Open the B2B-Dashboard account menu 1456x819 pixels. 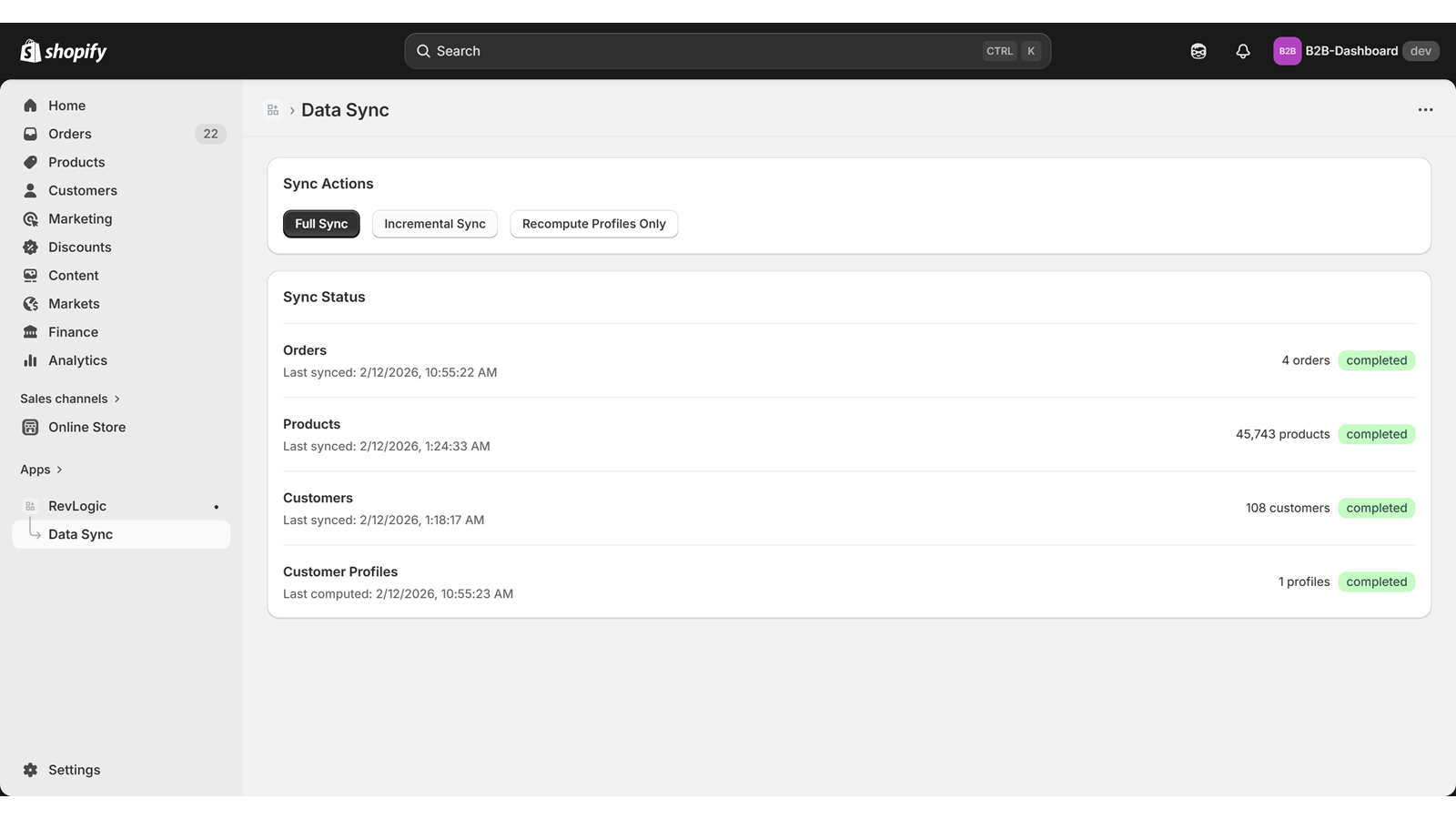(1350, 51)
